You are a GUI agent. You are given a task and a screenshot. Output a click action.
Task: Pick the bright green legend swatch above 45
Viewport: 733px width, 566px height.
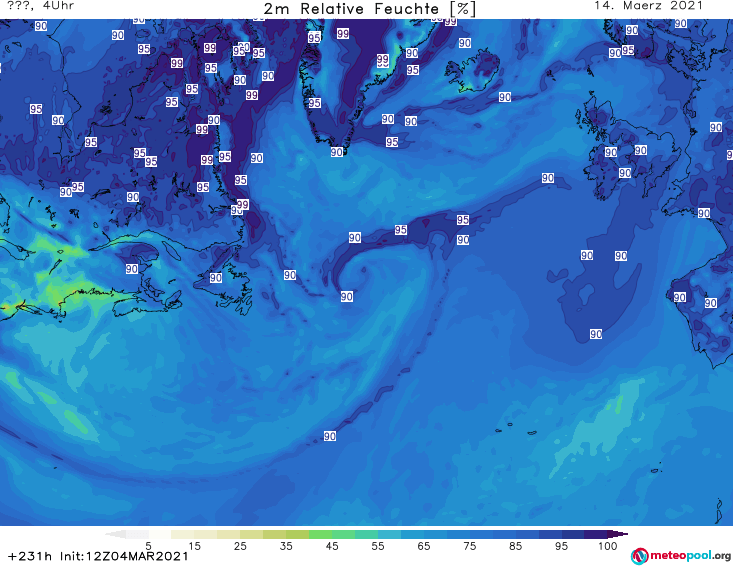[x=320, y=534]
